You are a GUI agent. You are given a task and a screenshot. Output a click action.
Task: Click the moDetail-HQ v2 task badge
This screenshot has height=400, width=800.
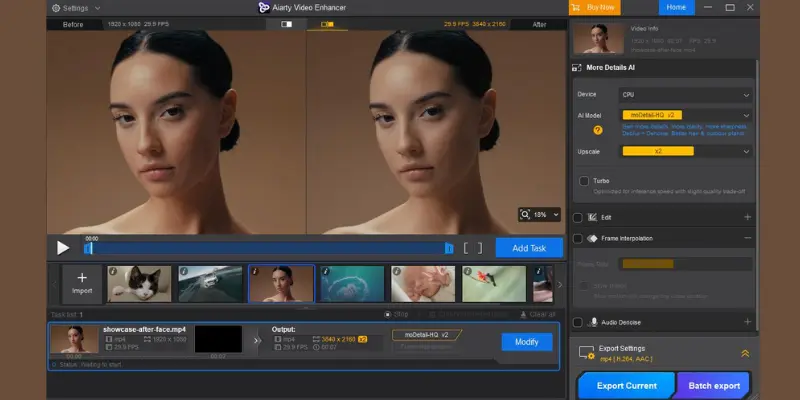(x=427, y=335)
